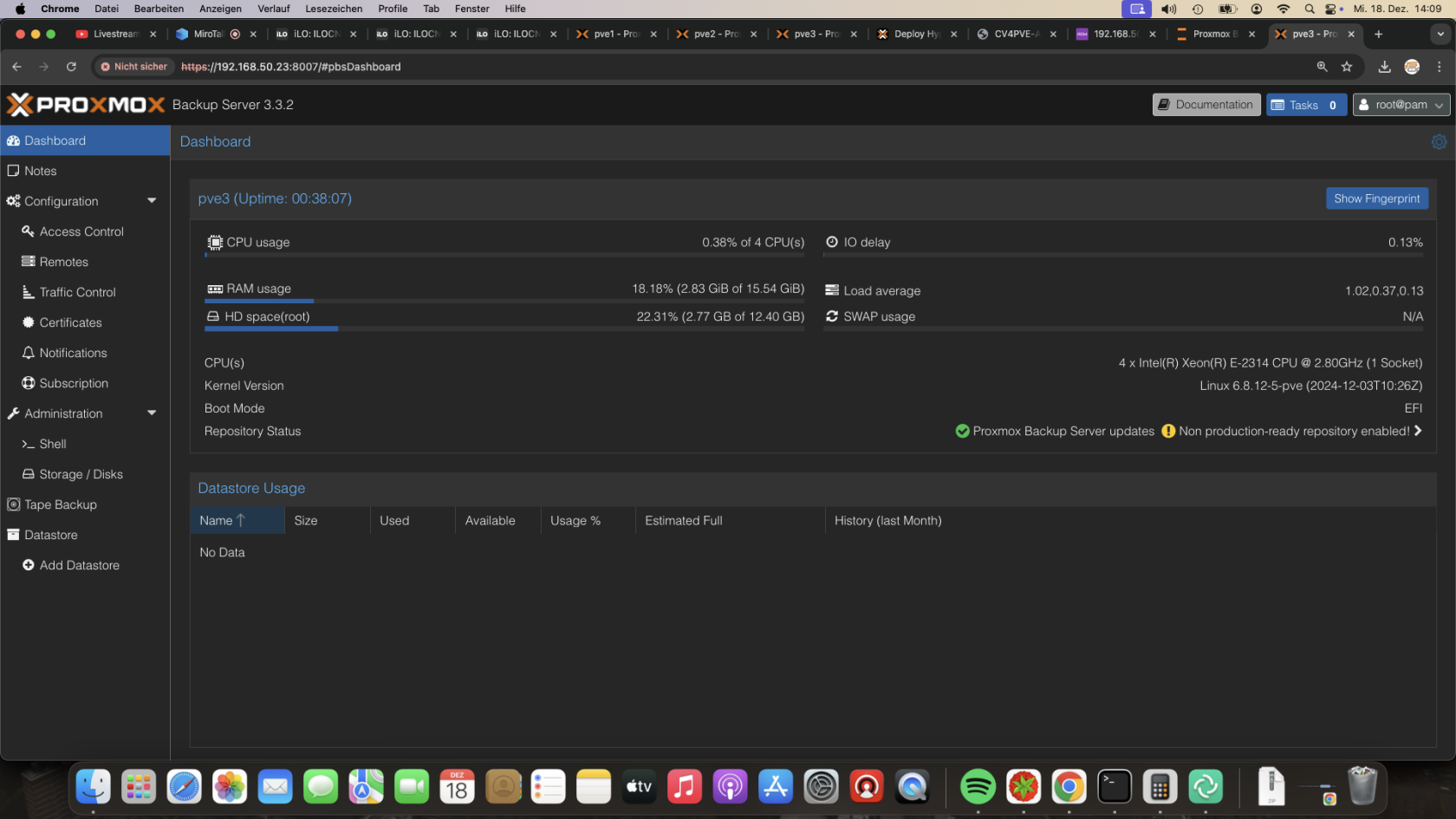
Task: Open the Documentation button
Action: [x=1206, y=105]
